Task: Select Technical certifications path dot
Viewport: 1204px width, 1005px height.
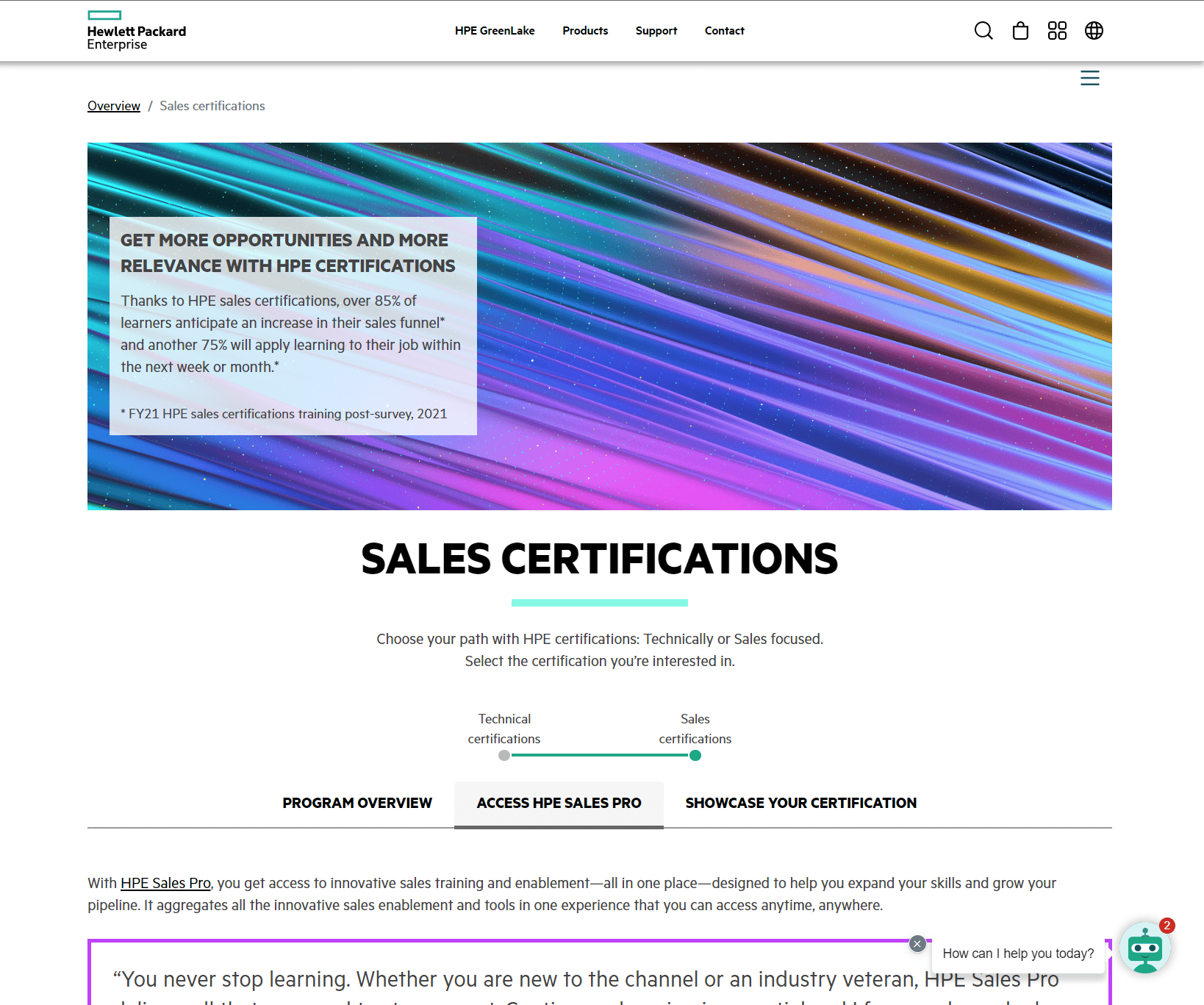Action: coord(504,755)
